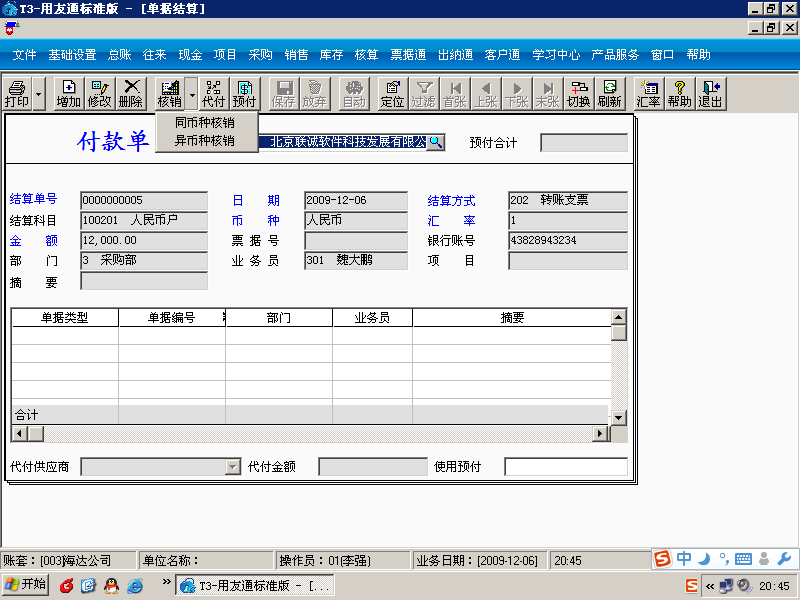800x600 pixels.
Task: Click the 保存 (Save) toolbar icon
Action: pyautogui.click(x=283, y=94)
